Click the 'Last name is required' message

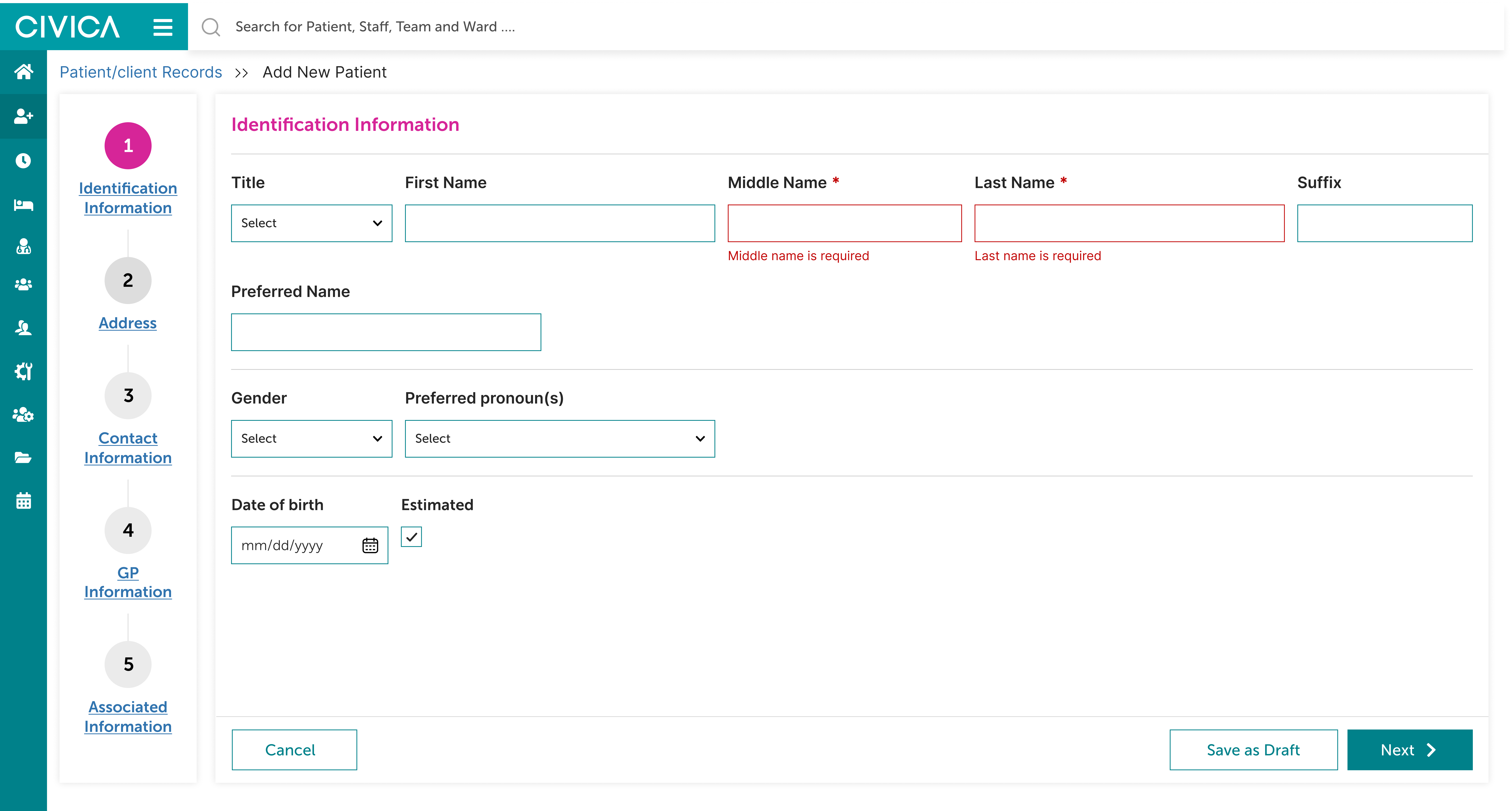[1038, 256]
